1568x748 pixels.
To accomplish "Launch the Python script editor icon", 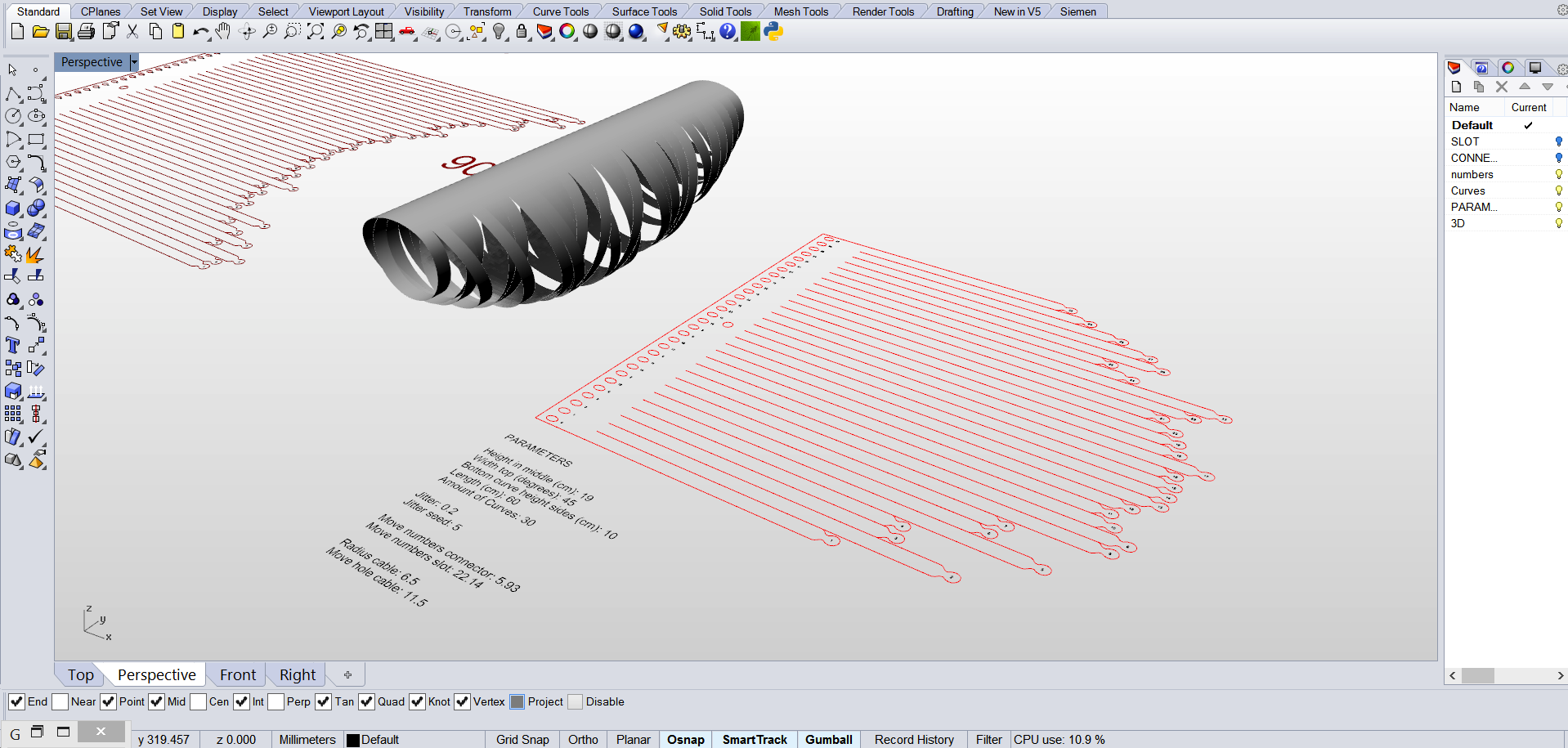I will point(772,31).
